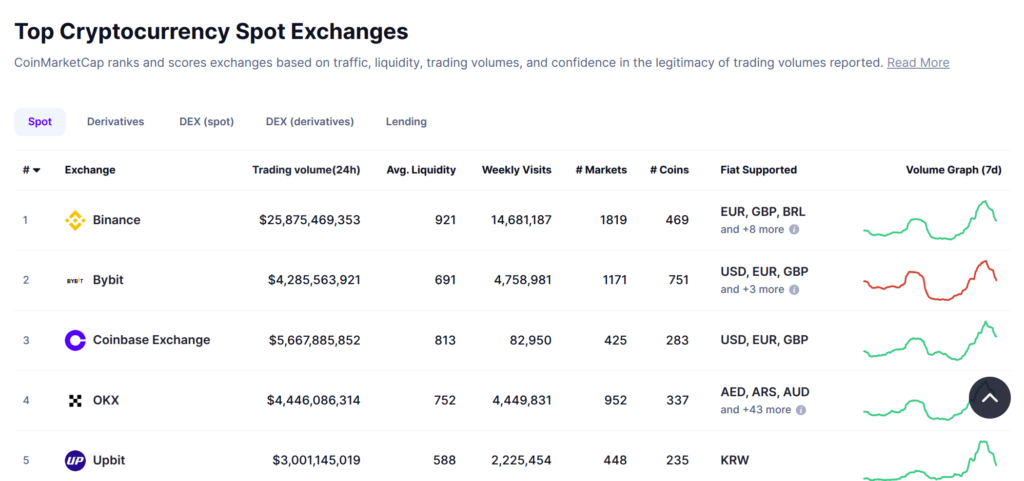
Task: Open the Coinbase Exchange page
Action: [152, 340]
